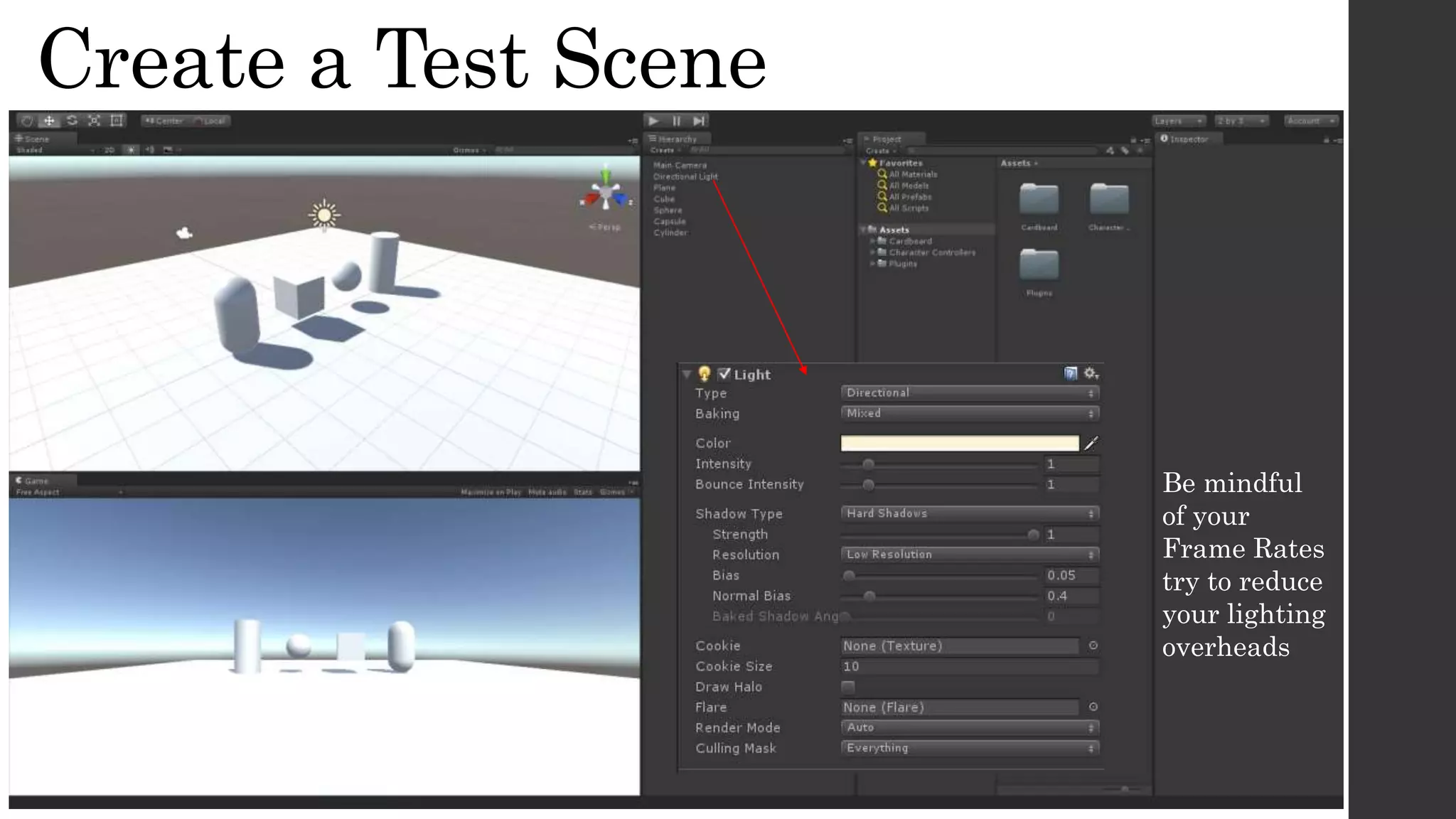The width and height of the screenshot is (1456, 819).
Task: Click Search by Type icon in Project
Action: click(1110, 151)
